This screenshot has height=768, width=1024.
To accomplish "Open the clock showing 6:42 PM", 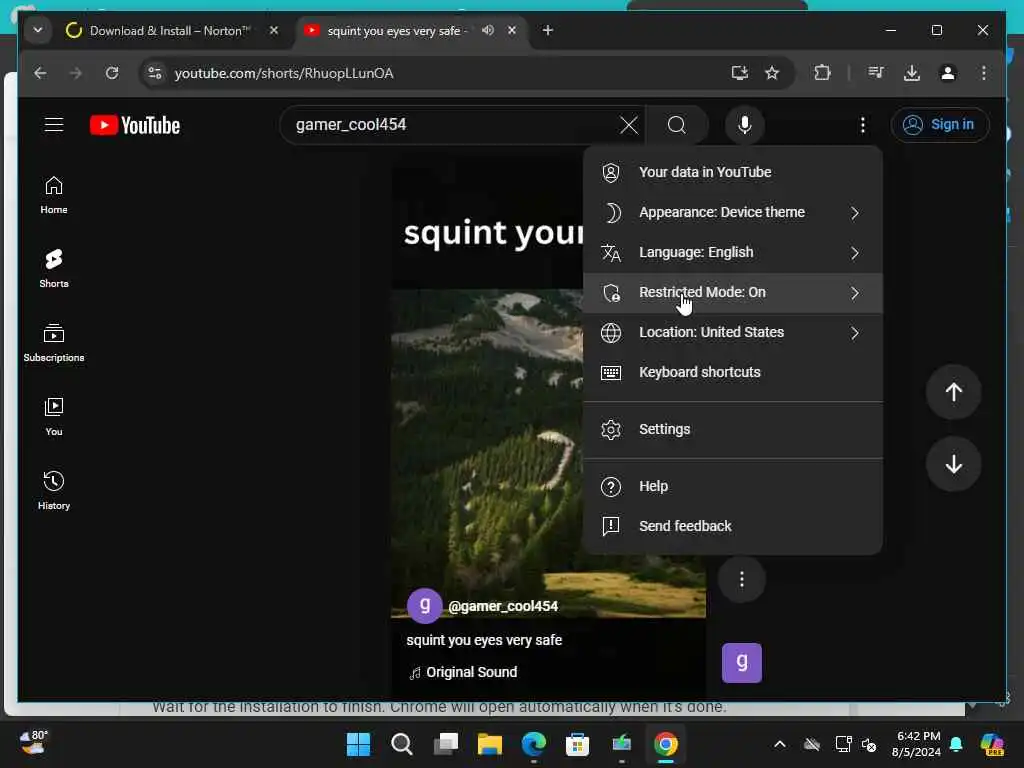I will (x=916, y=744).
